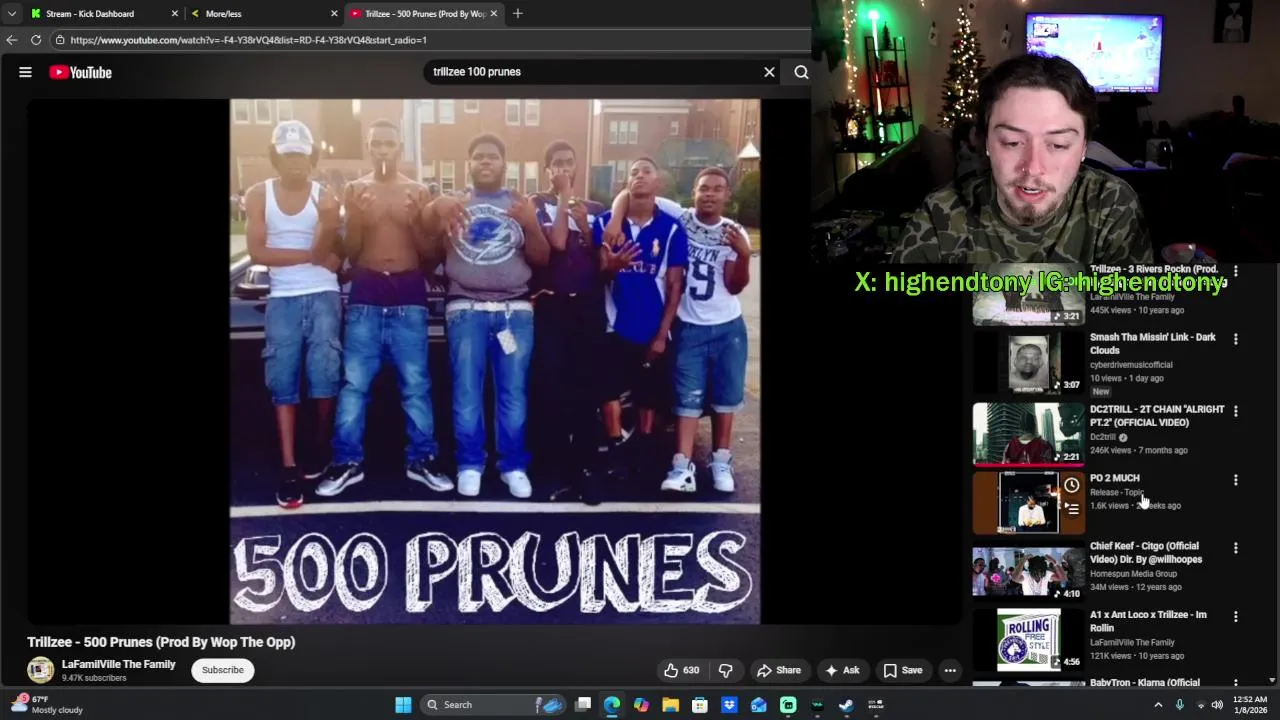The image size is (1280, 720).
Task: Open Steam from taskbar
Action: click(846, 705)
